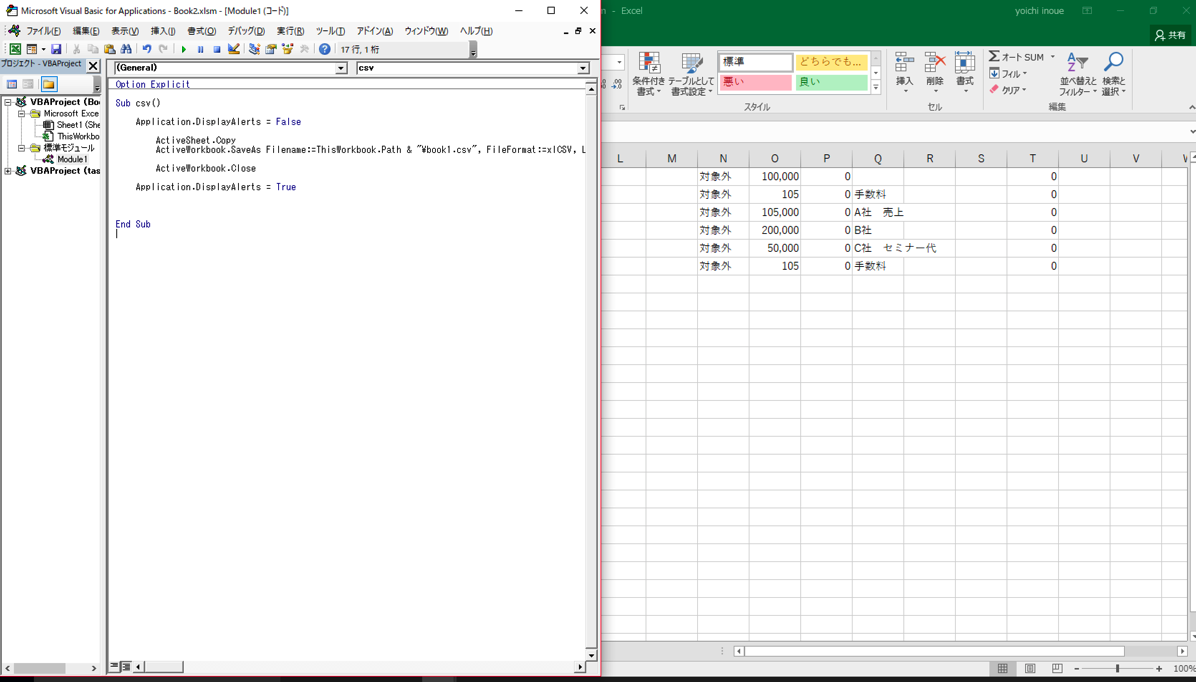The height and width of the screenshot is (682, 1196).
Task: Open the ツール(T) menu
Action: coord(330,31)
